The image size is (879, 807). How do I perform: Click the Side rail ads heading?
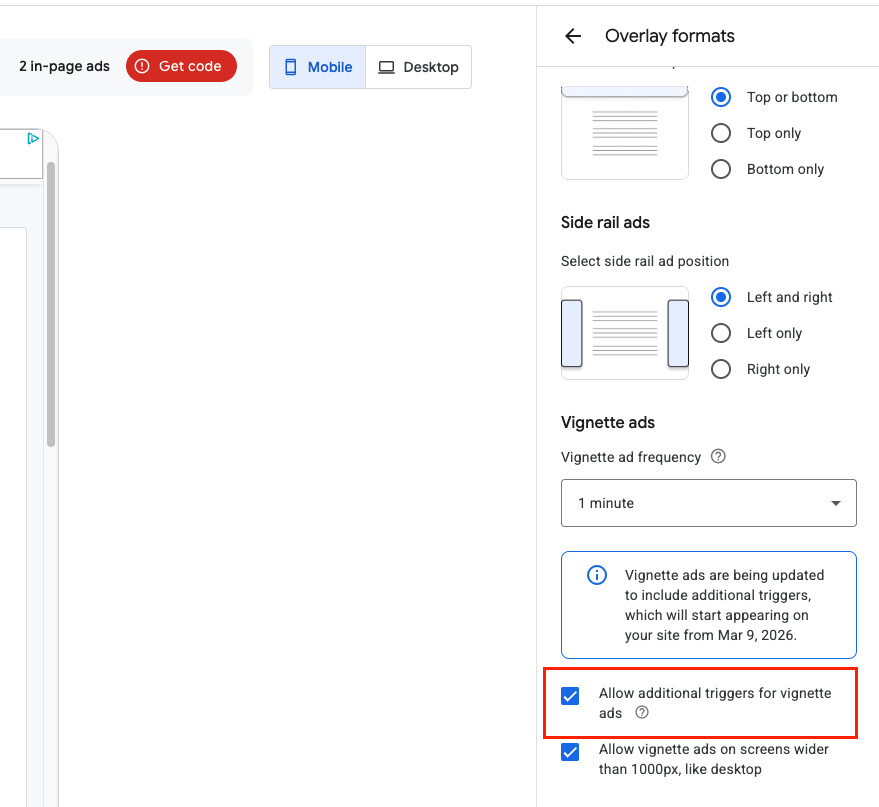pos(605,222)
